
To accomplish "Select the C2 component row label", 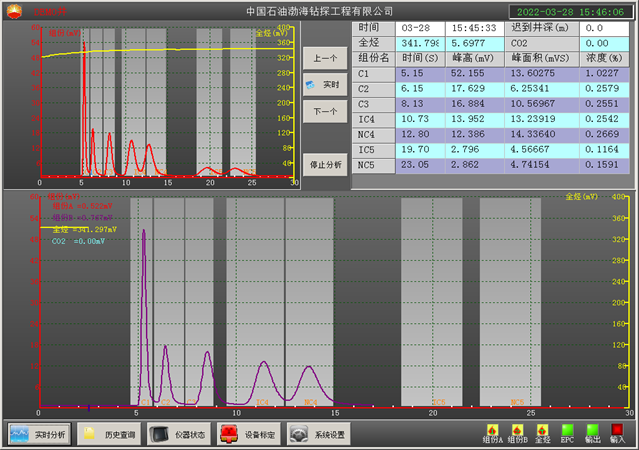I will point(374,89).
